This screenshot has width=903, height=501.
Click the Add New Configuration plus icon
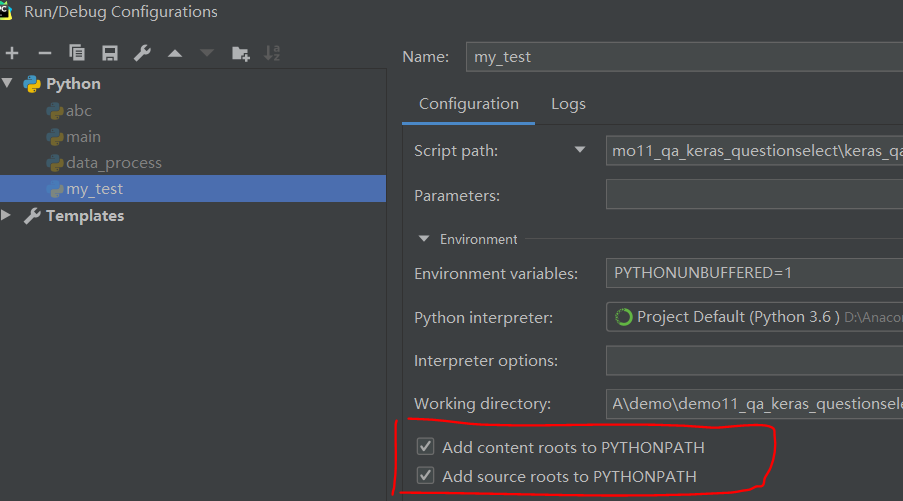[12, 53]
